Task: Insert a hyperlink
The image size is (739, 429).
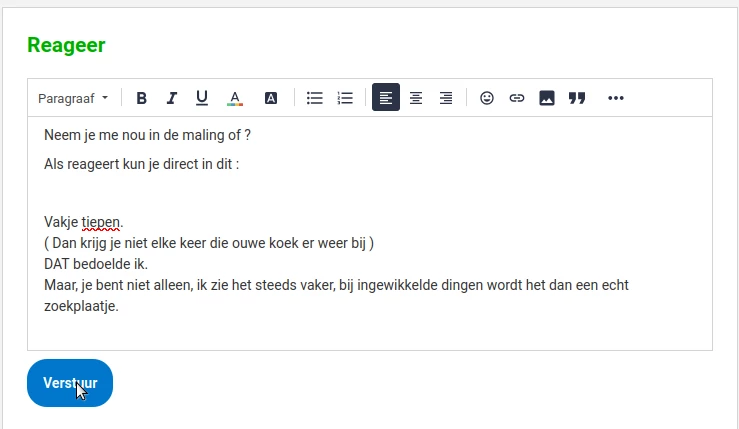Action: click(x=517, y=98)
